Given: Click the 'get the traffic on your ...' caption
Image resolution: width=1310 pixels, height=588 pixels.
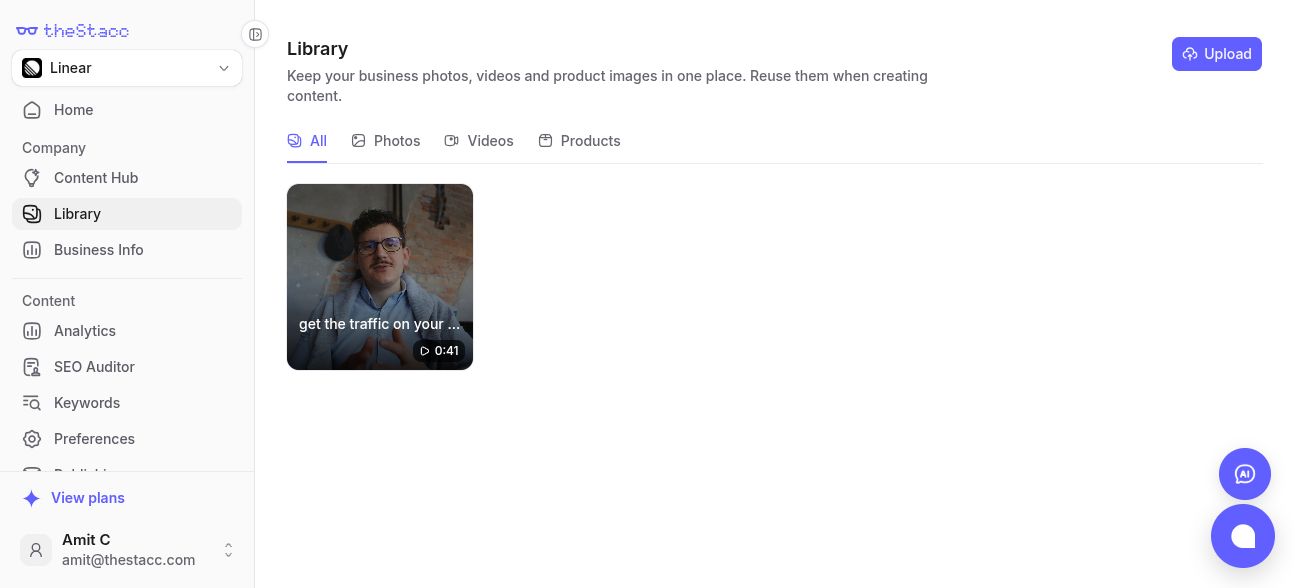Looking at the screenshot, I should pos(380,324).
